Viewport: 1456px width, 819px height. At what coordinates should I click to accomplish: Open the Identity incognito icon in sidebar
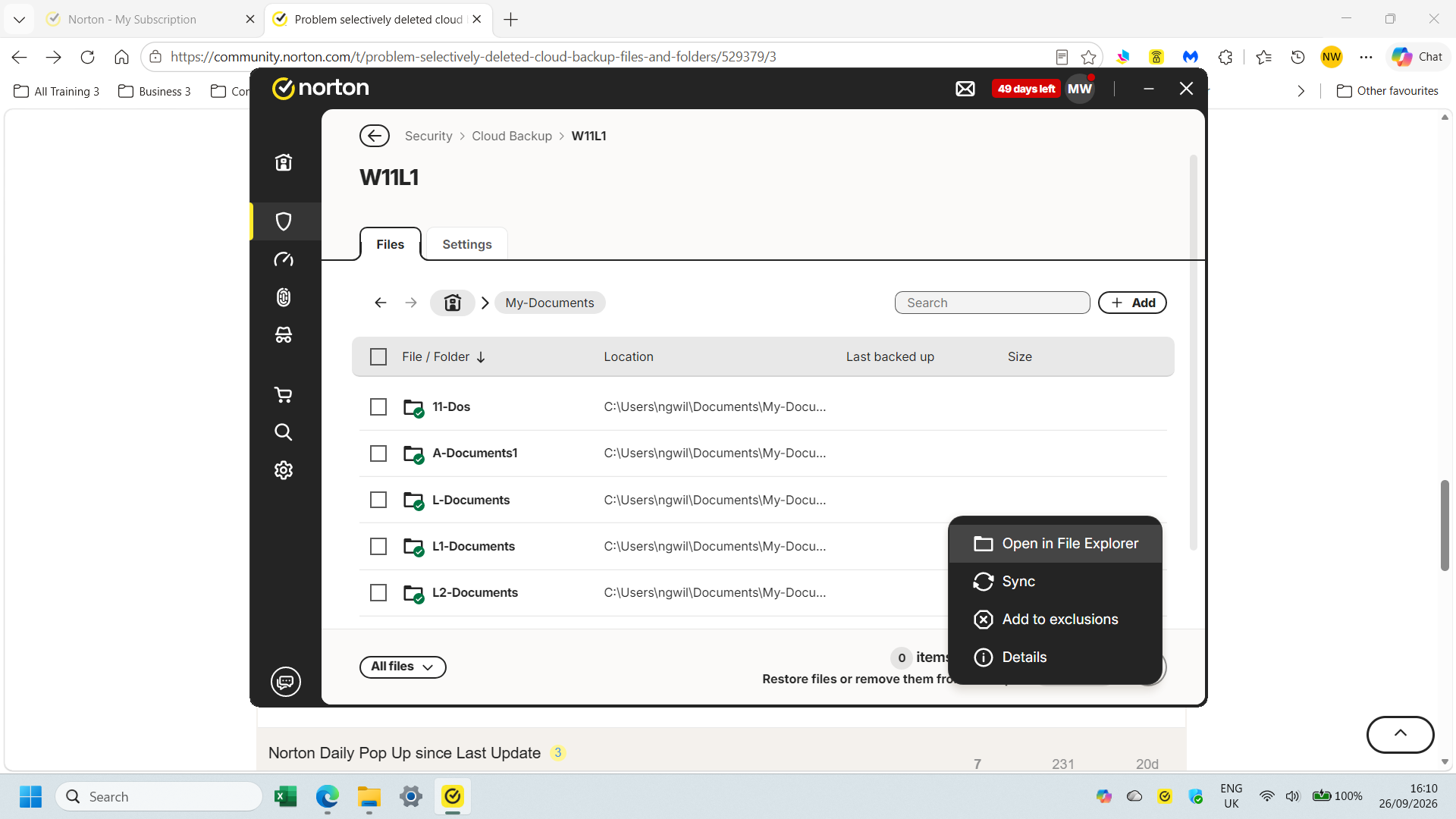[x=284, y=334]
